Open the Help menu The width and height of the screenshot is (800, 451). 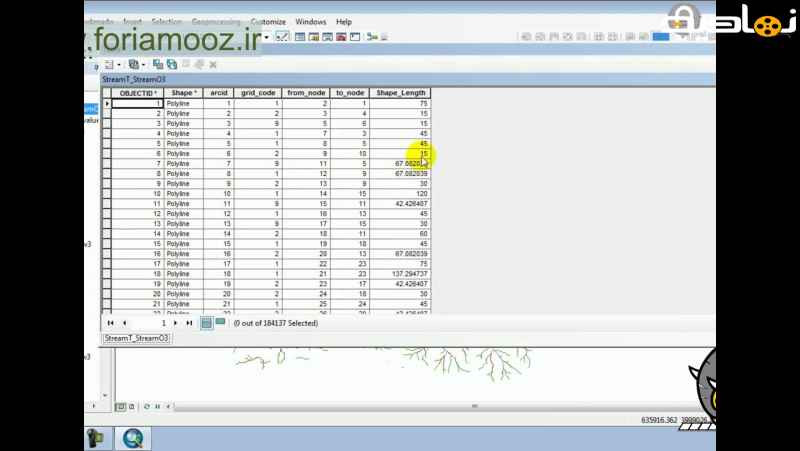point(344,21)
